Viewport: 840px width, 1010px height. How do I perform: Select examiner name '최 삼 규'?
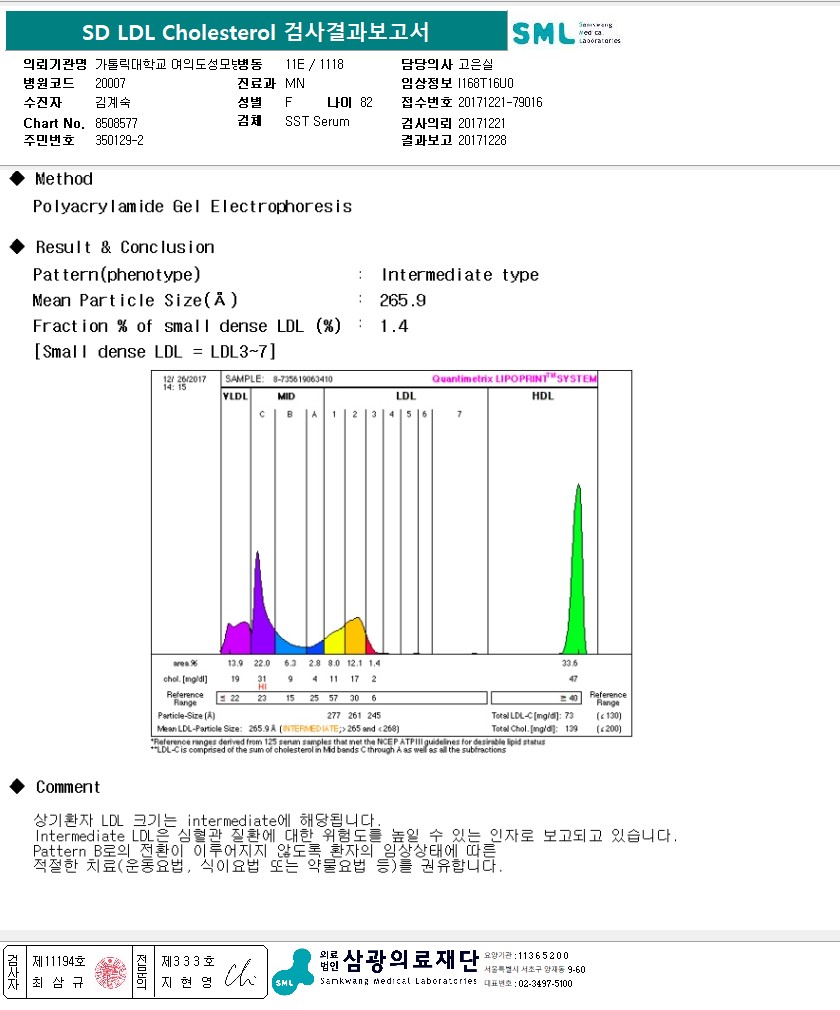[58, 982]
